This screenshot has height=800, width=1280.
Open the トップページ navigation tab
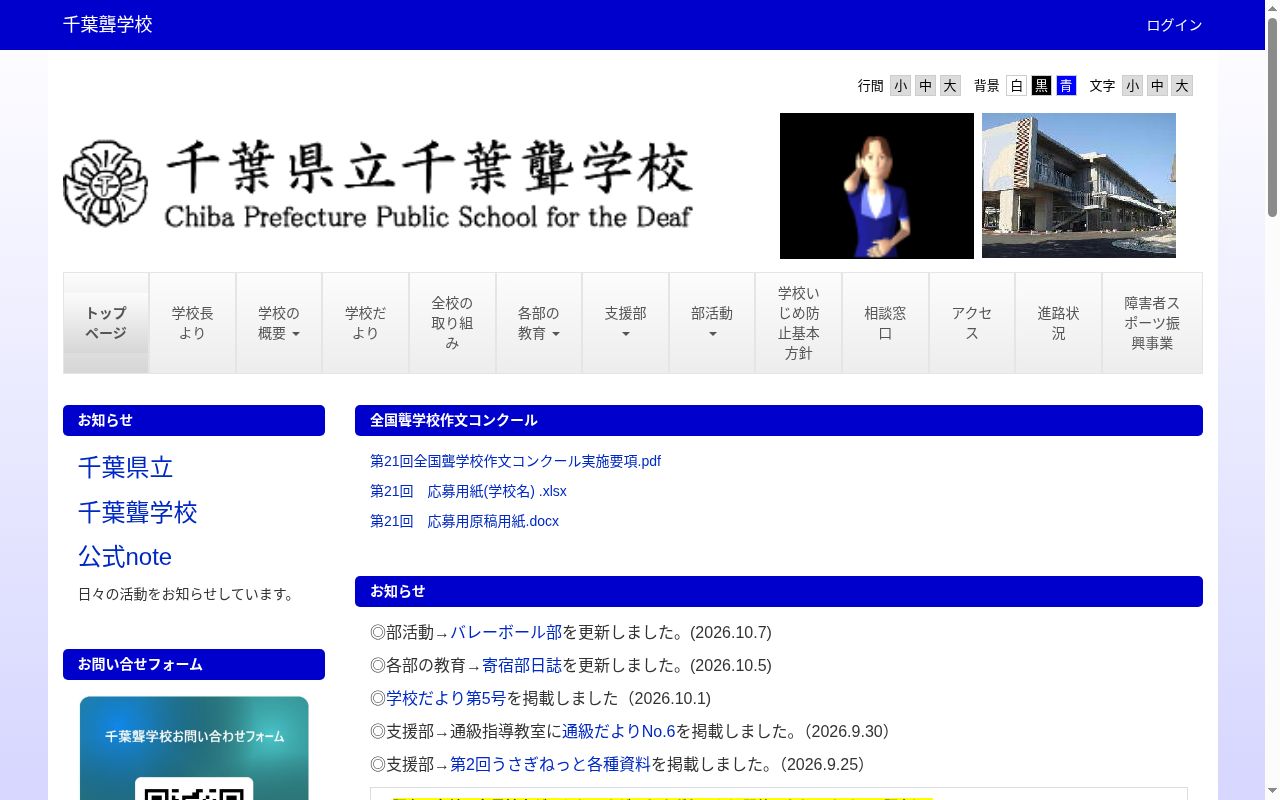106,323
